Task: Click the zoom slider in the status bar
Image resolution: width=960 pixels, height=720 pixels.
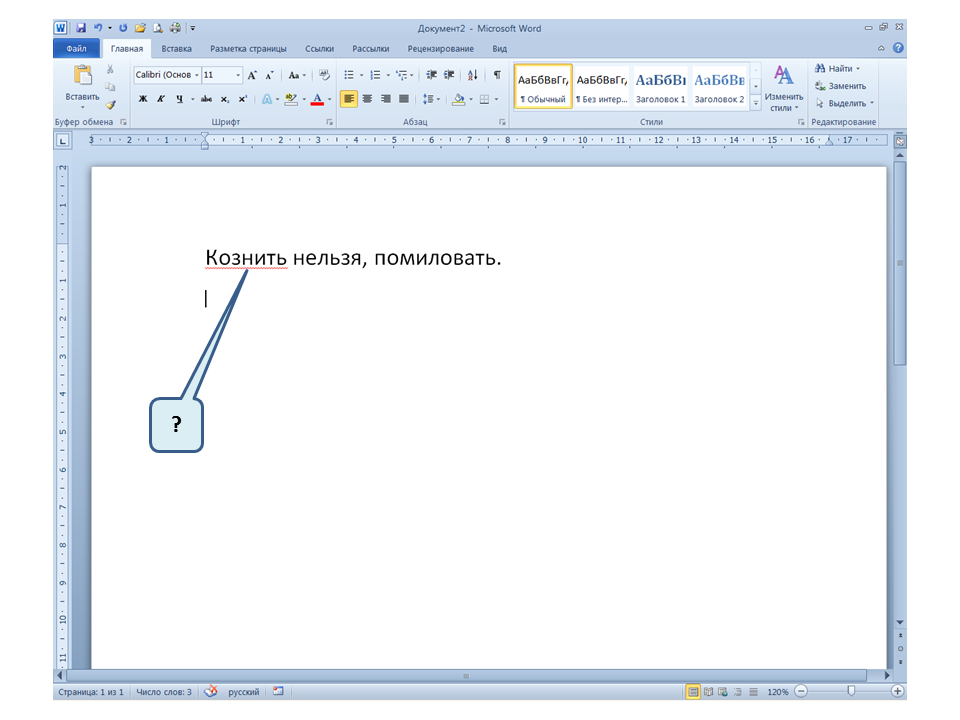Action: (851, 691)
